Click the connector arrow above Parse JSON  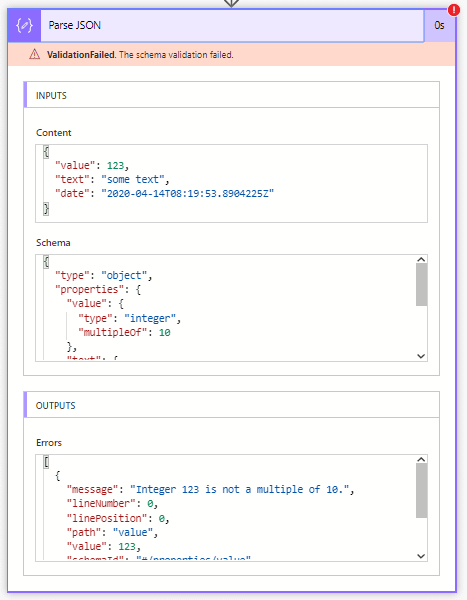click(x=231, y=3)
